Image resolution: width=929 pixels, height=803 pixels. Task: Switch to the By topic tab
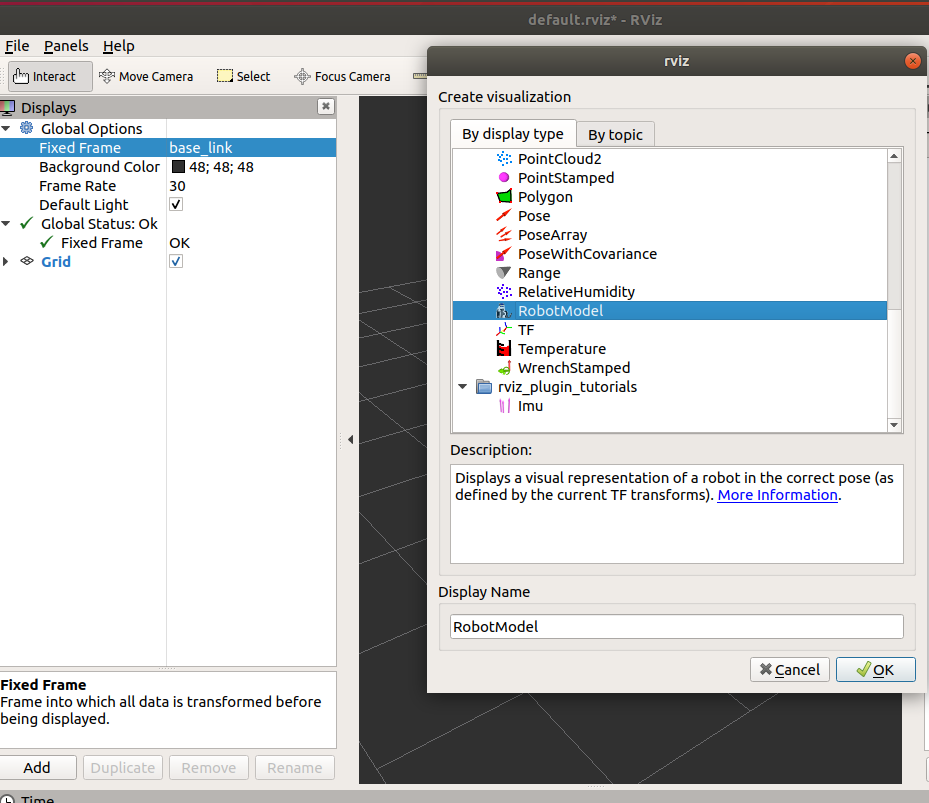[x=615, y=135]
